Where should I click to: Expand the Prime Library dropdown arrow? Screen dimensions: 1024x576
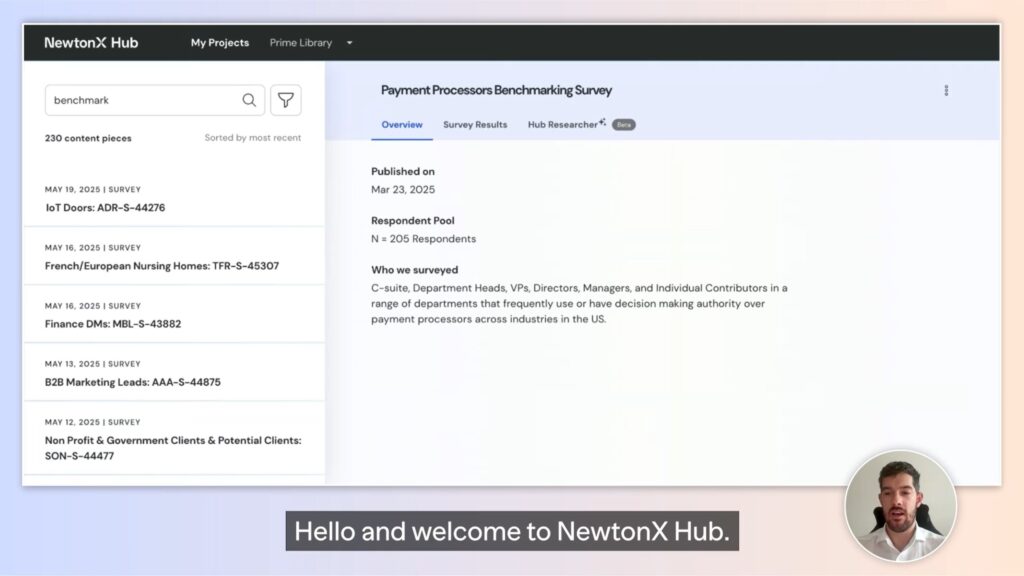point(350,43)
